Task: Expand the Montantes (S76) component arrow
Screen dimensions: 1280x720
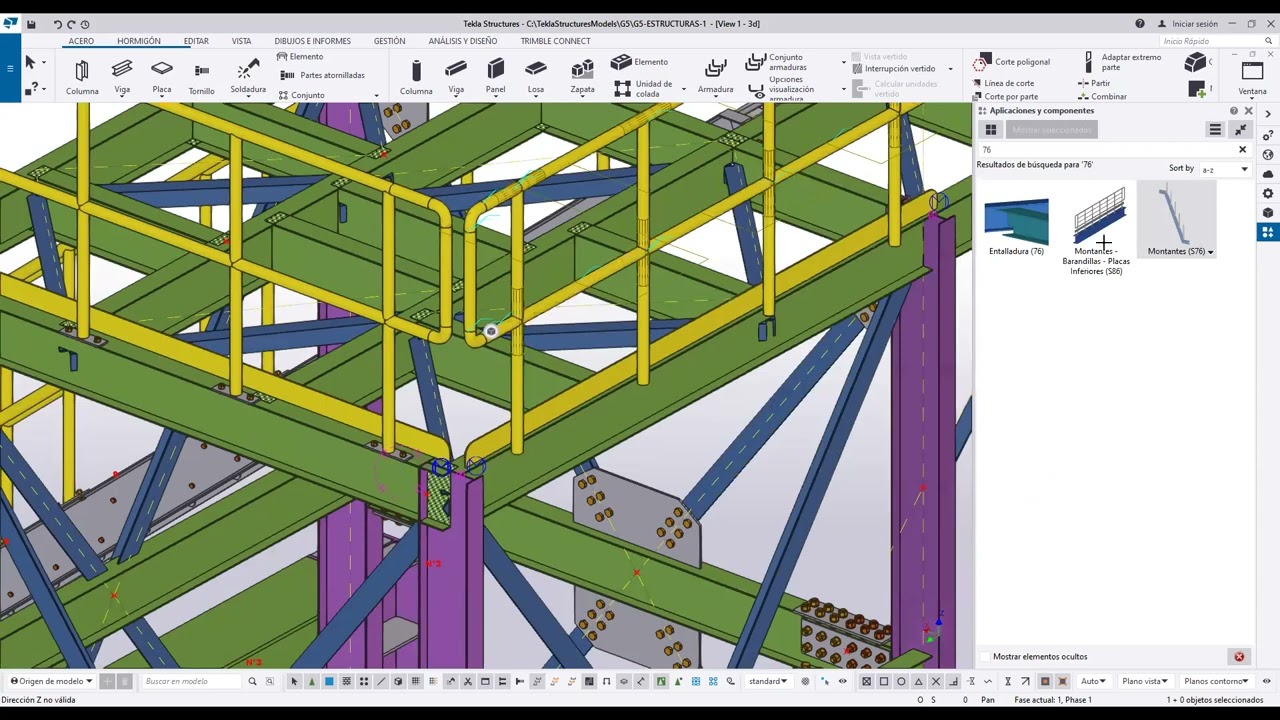Action: click(x=1210, y=252)
